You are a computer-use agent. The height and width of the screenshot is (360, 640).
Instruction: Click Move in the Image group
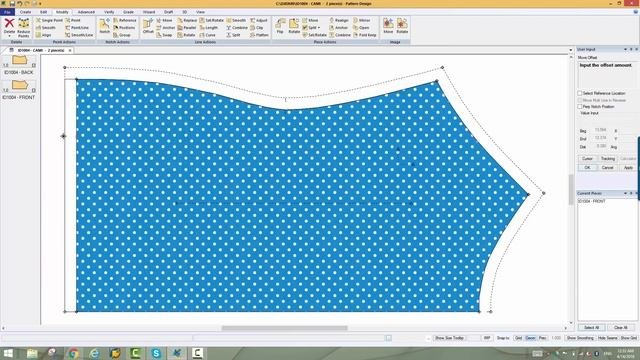point(388,26)
